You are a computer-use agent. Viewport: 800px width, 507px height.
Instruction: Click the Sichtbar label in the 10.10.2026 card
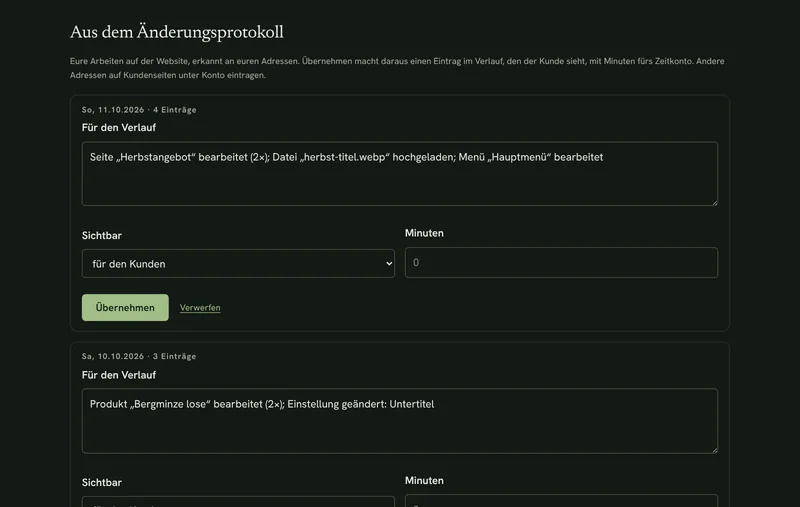tap(102, 483)
